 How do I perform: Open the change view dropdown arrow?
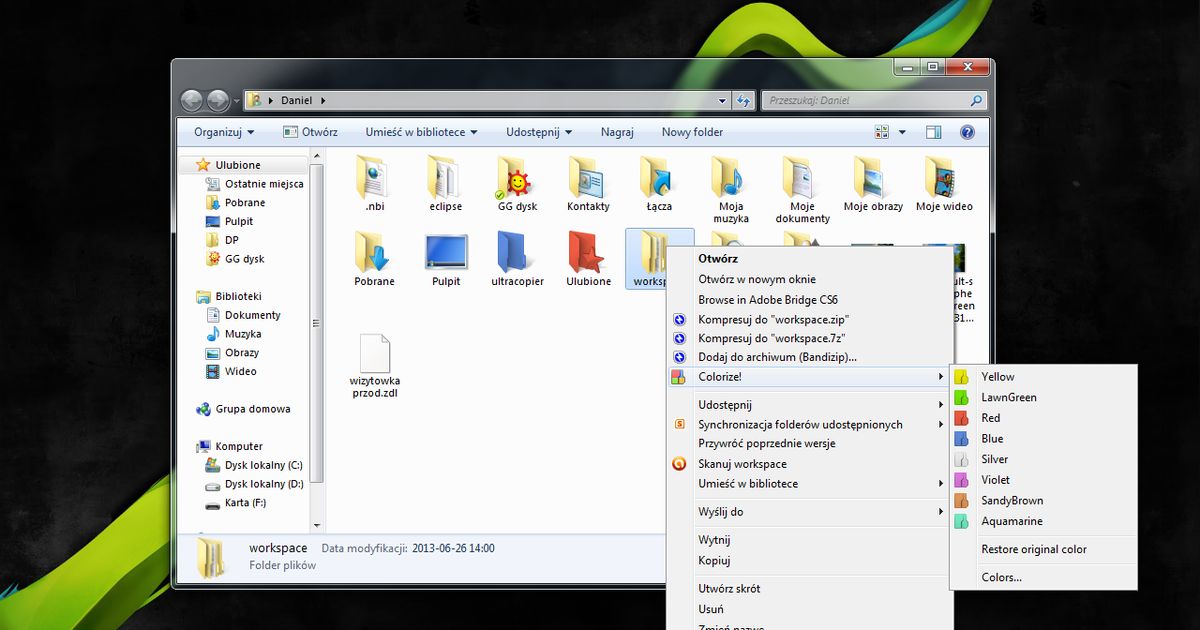click(899, 131)
